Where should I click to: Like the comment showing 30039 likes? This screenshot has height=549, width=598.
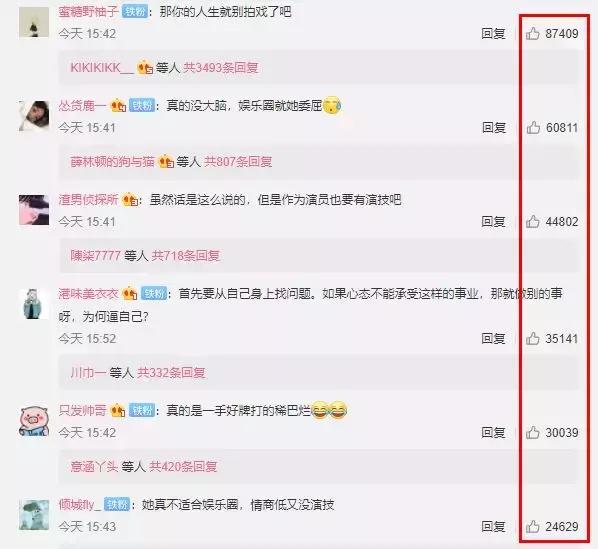532,433
